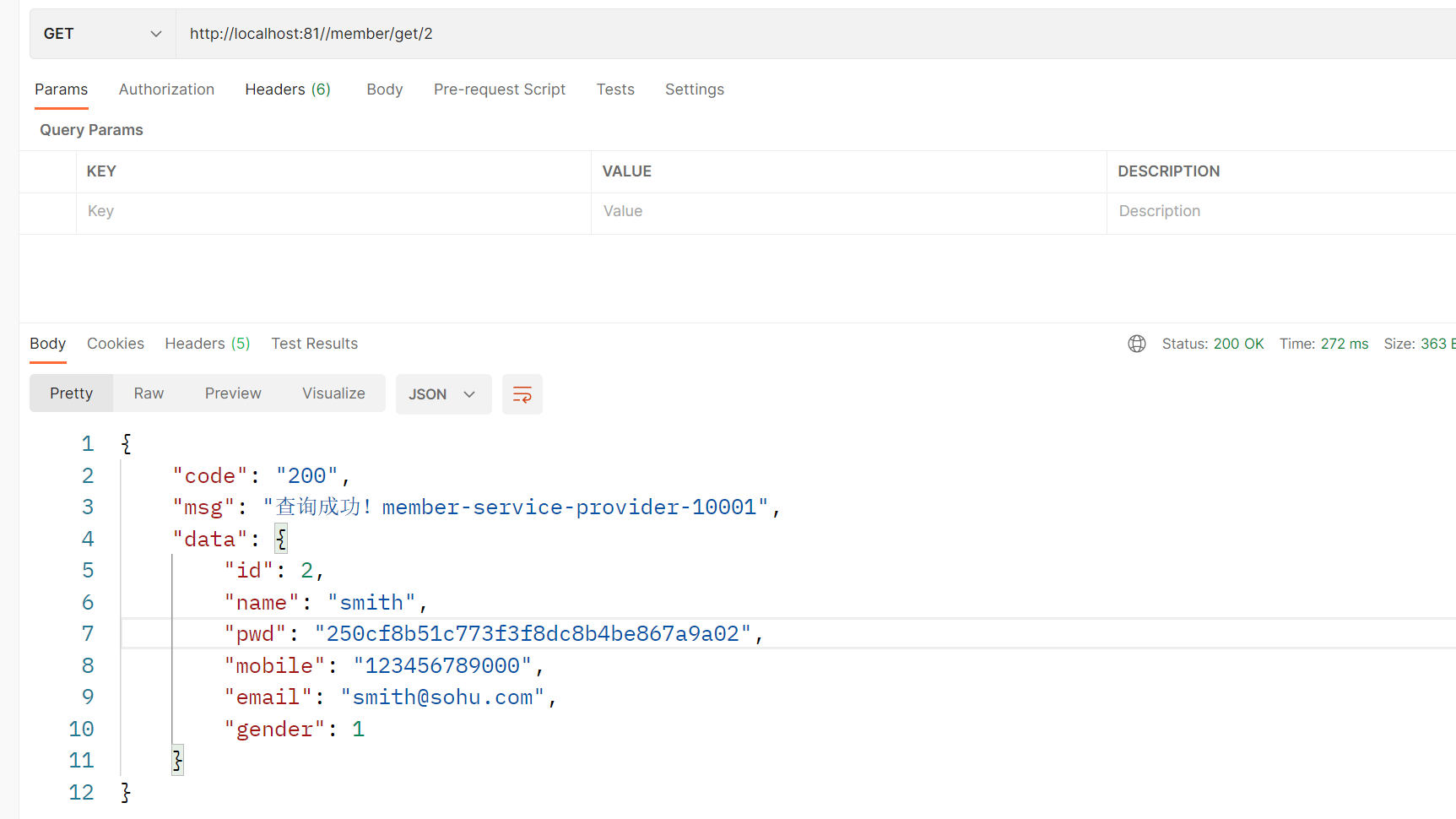Image resolution: width=1456 pixels, height=819 pixels.
Task: Collapse the "data" object brace
Action: pos(281,539)
